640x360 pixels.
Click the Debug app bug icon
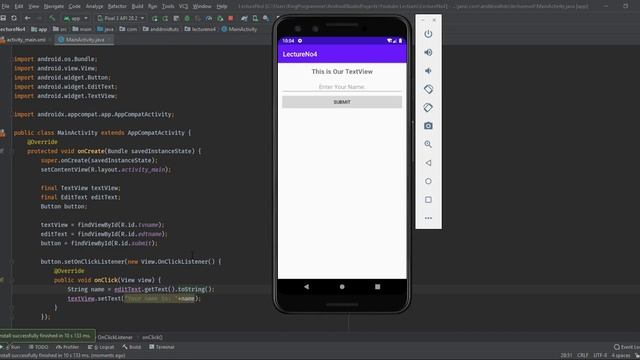coord(187,18)
